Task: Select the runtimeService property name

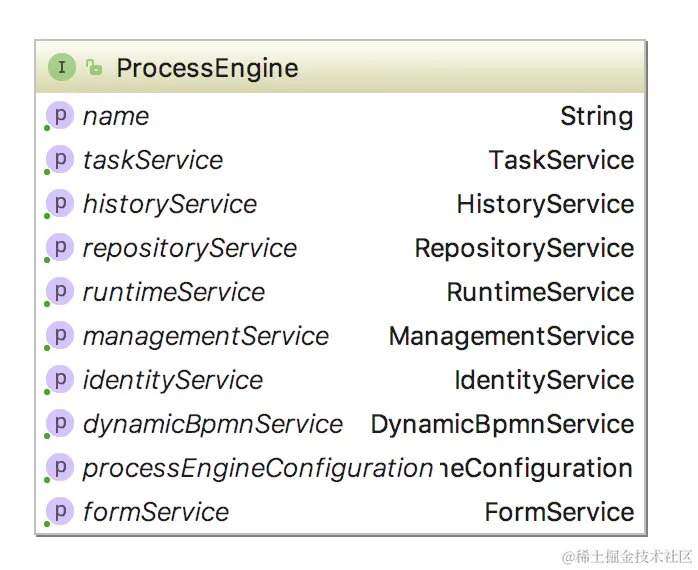Action: click(x=174, y=292)
